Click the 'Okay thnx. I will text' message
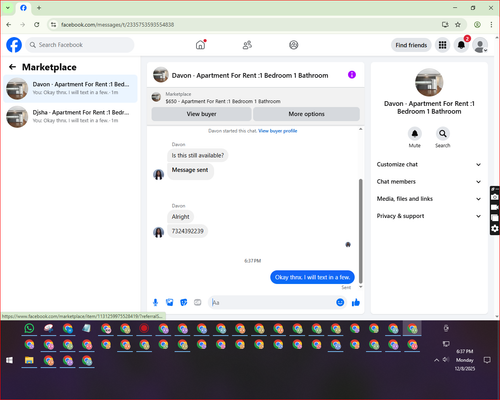The image size is (500, 400). (312, 277)
